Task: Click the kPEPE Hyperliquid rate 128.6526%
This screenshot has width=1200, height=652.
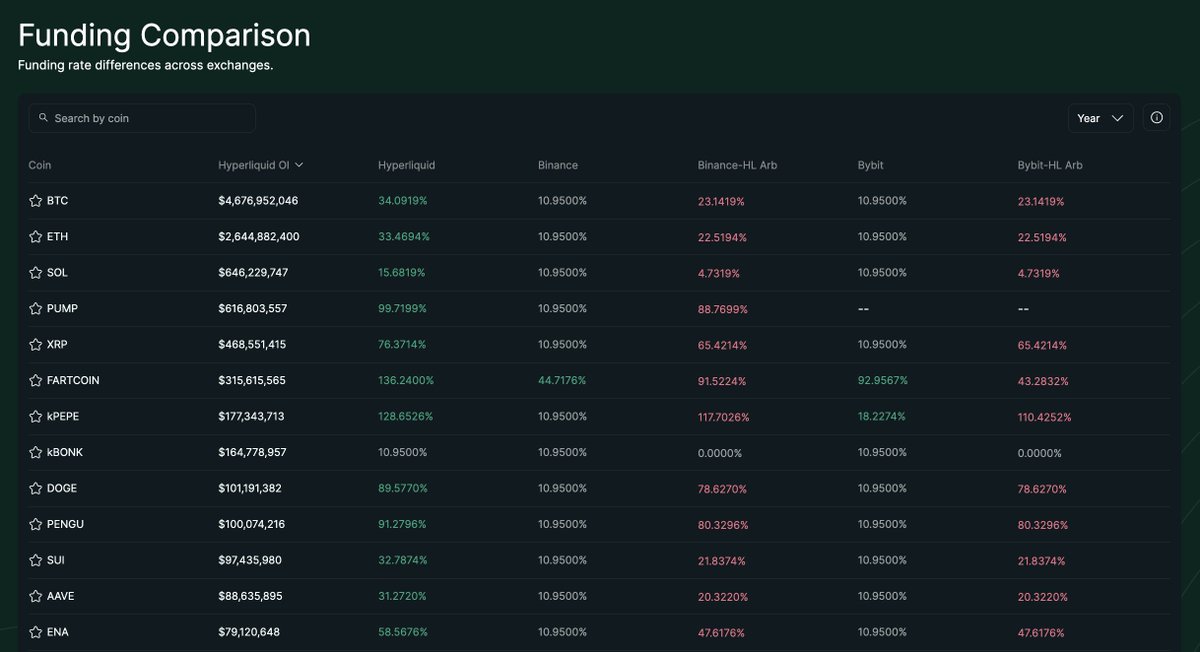Action: pos(406,417)
